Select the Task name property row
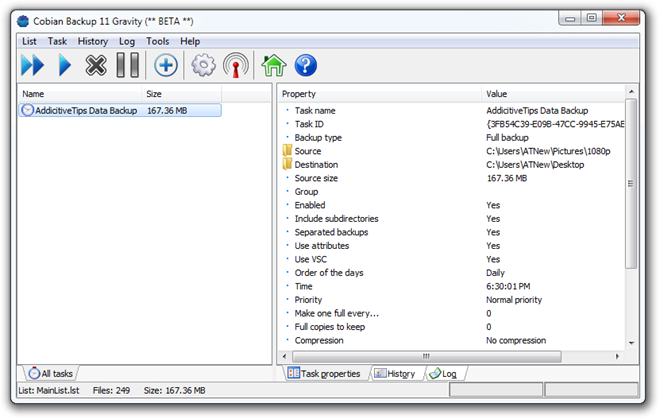The image size is (660, 419). tap(452, 110)
